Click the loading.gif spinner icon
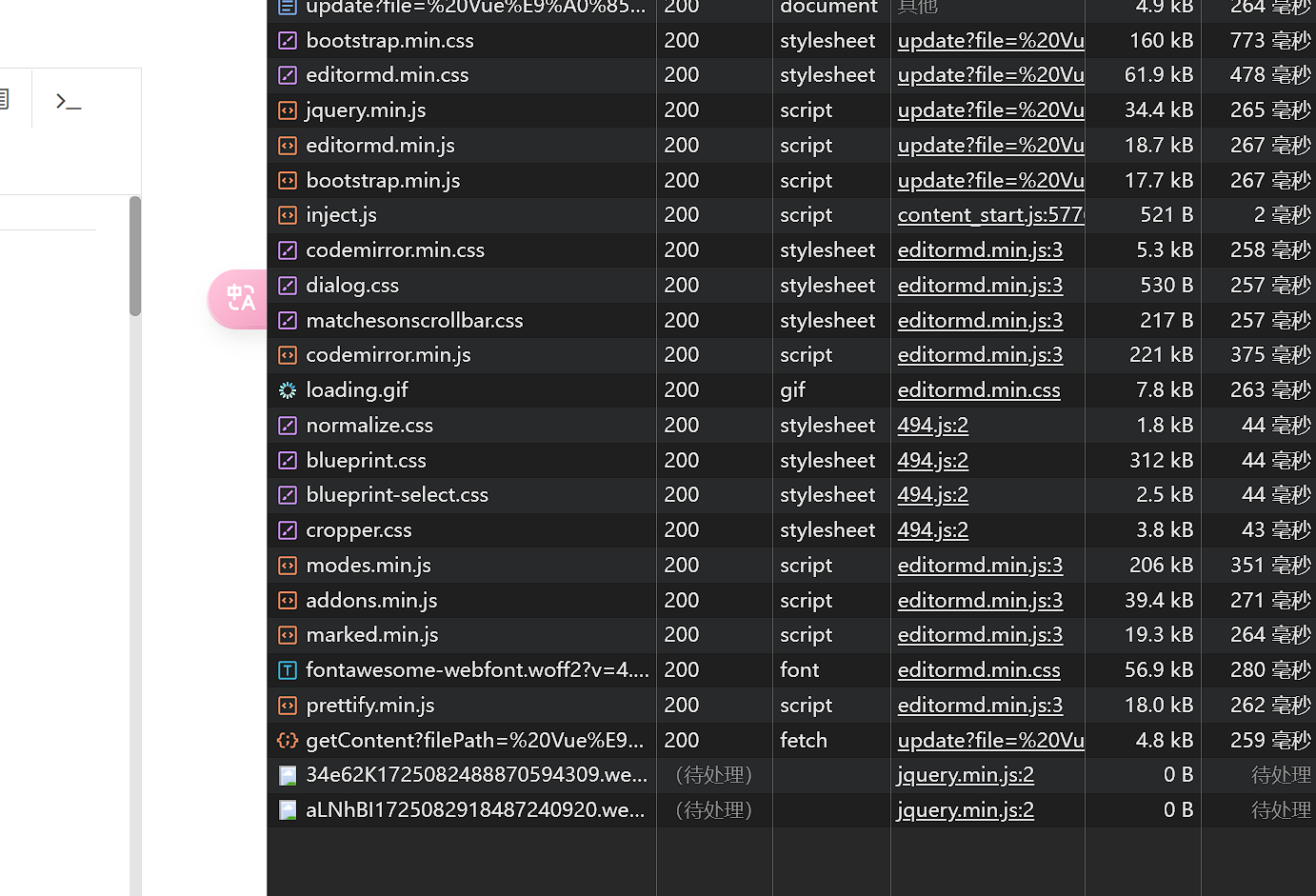Screen dimensions: 1316x896 coord(288,390)
